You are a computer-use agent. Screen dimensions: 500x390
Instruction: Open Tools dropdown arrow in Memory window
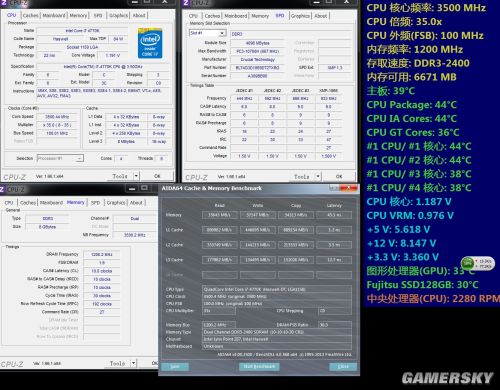pos(133,363)
